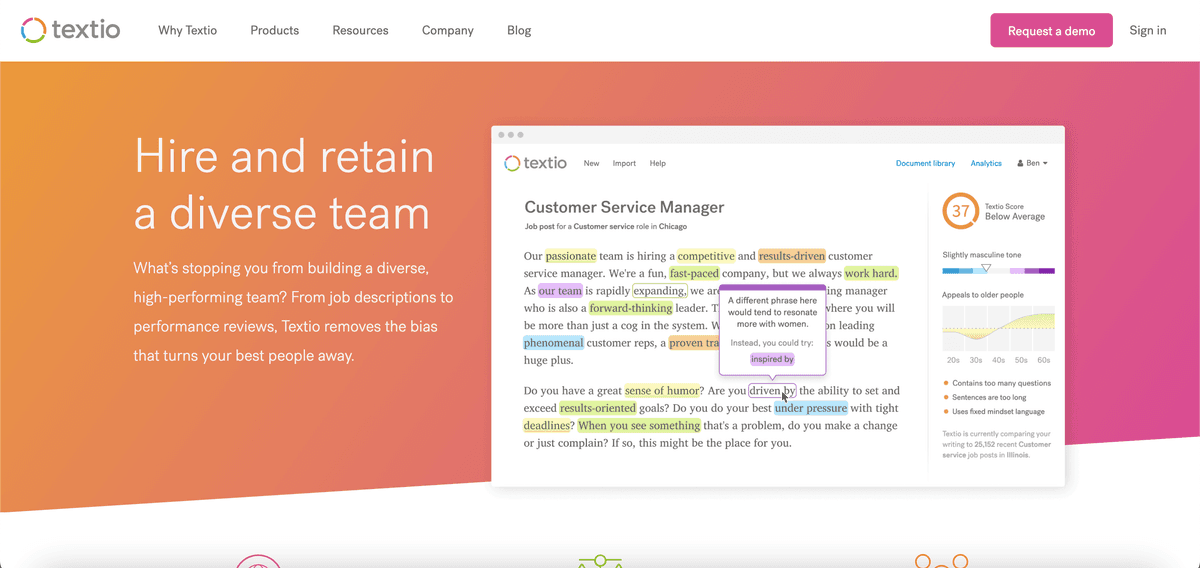Click the highlighted word deadlines
The image size is (1200, 568).
pos(548,425)
